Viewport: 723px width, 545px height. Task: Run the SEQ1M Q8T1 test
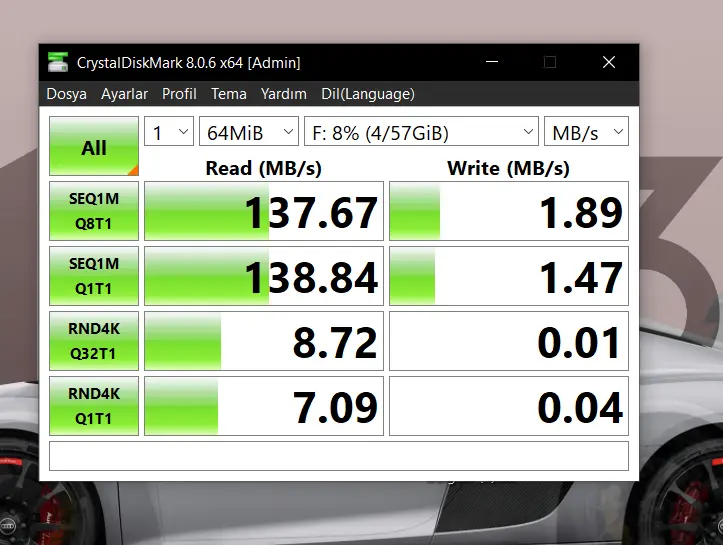[94, 211]
